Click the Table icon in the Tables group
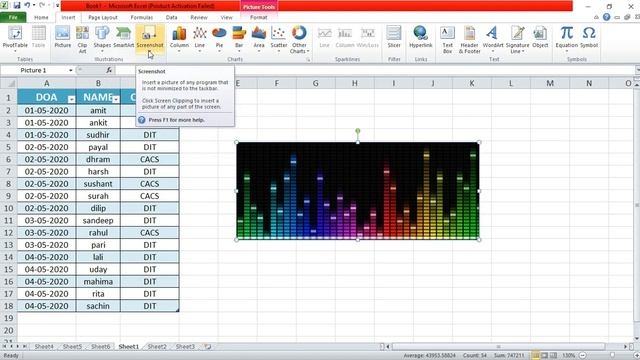640x360 pixels. coord(39,38)
